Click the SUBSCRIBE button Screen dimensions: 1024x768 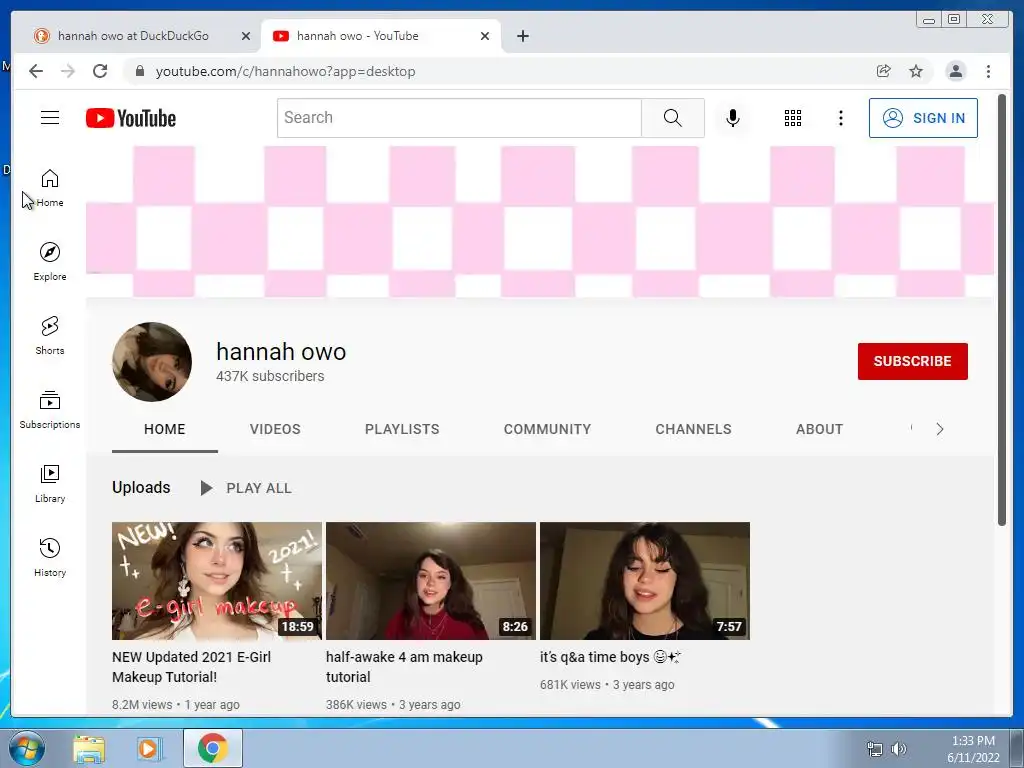click(x=912, y=361)
